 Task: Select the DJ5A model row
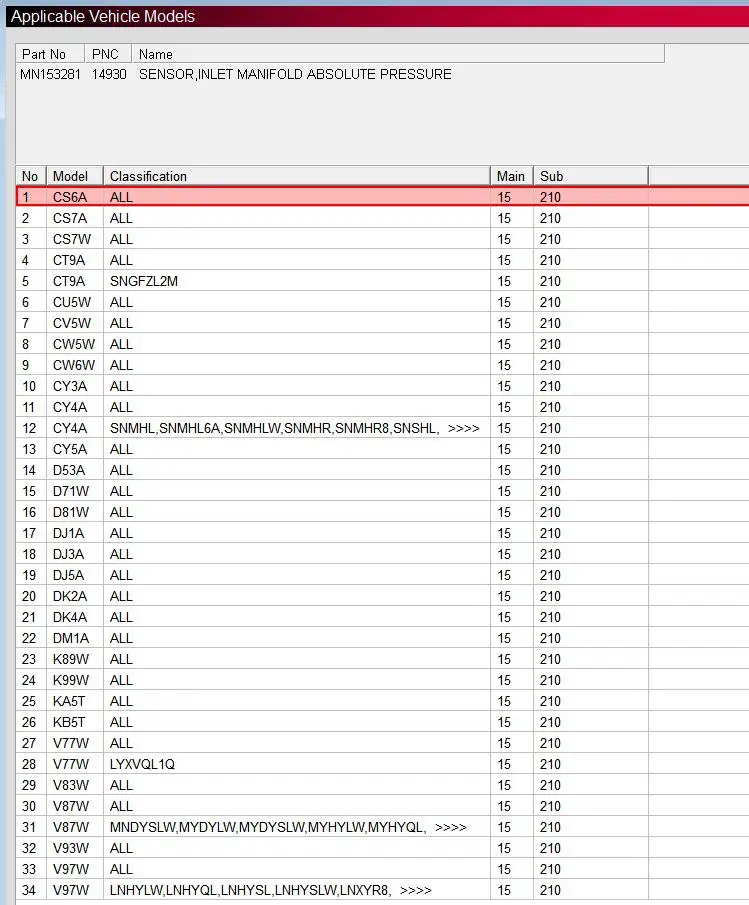[383, 575]
